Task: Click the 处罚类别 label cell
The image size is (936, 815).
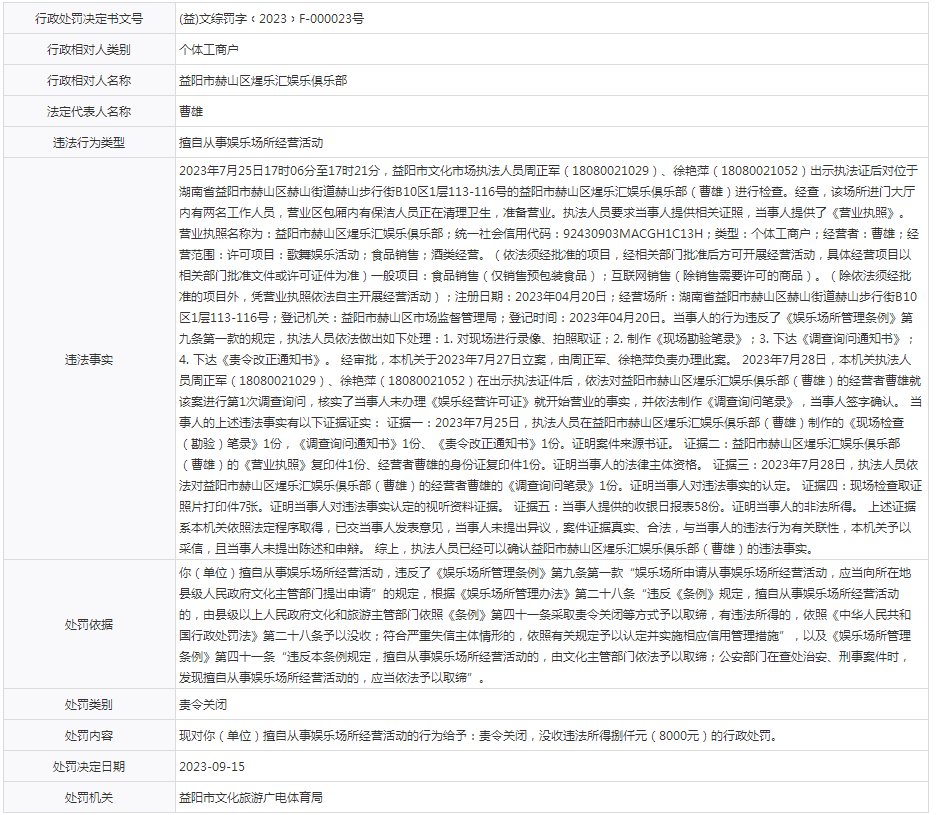Action: [x=89, y=704]
